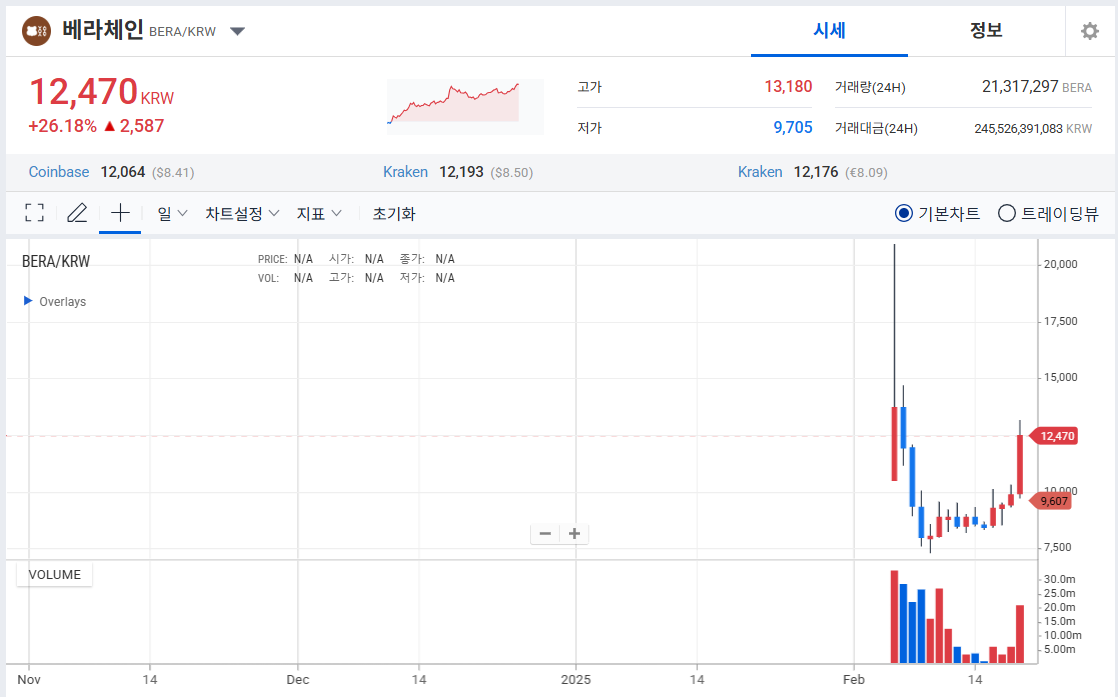Image resolution: width=1118 pixels, height=697 pixels.
Task: Click the 30.0m volume axis label
Action: 1060,579
